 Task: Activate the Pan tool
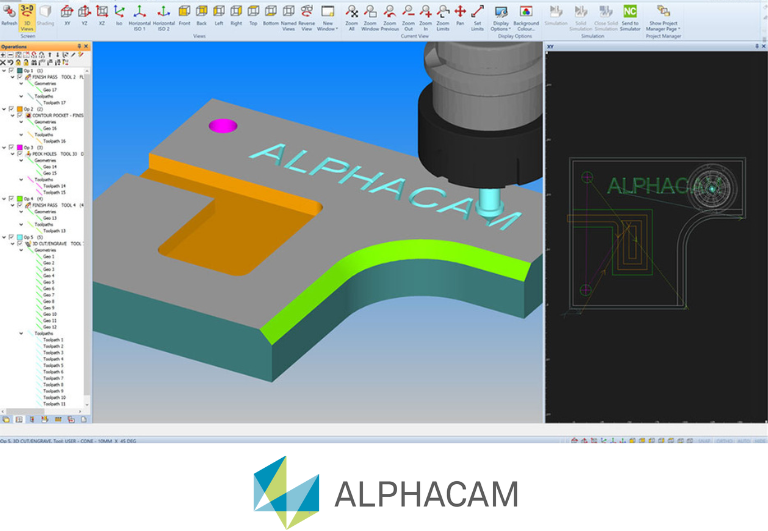[460, 13]
